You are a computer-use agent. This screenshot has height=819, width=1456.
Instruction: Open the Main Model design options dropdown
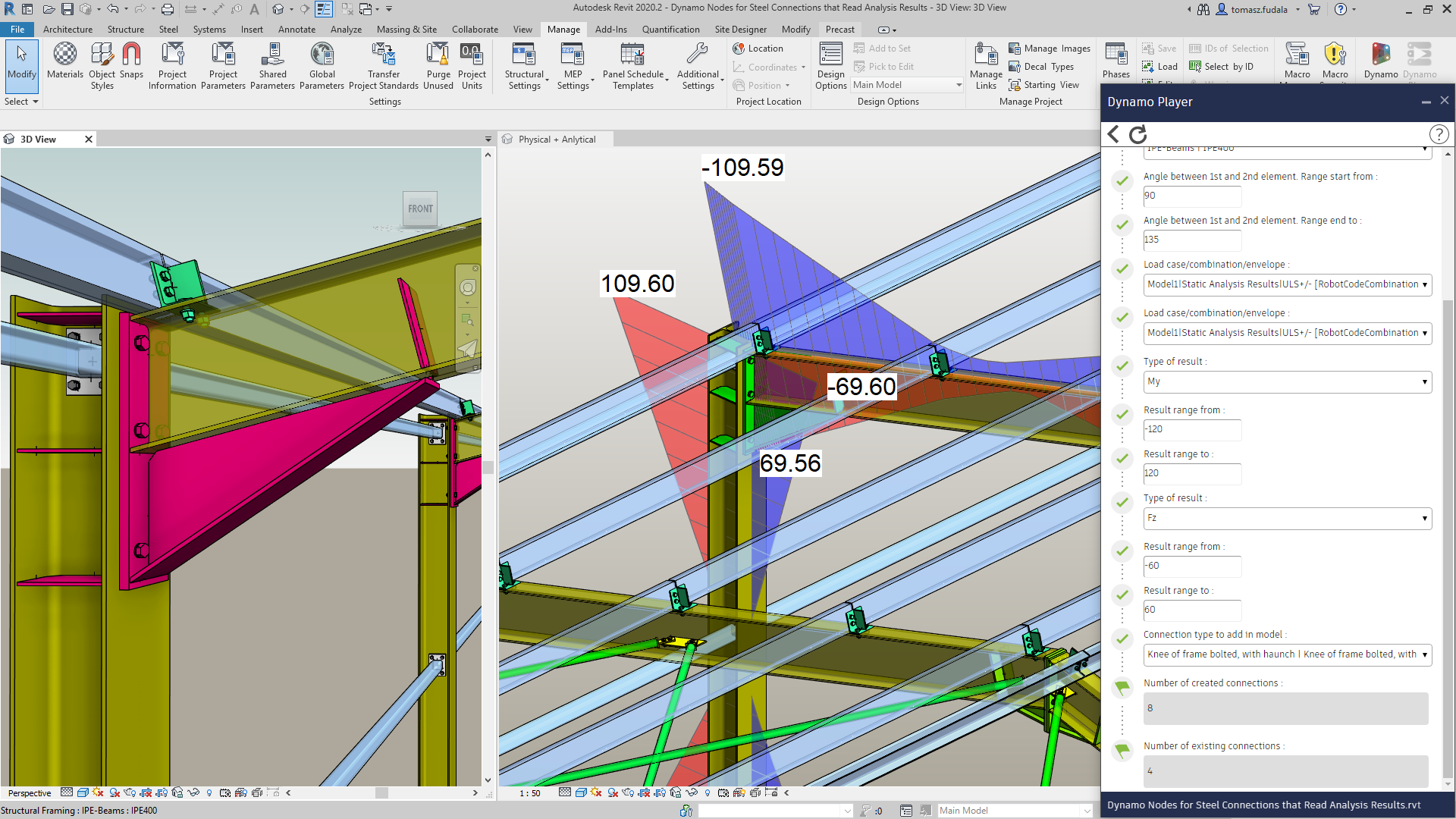click(906, 85)
